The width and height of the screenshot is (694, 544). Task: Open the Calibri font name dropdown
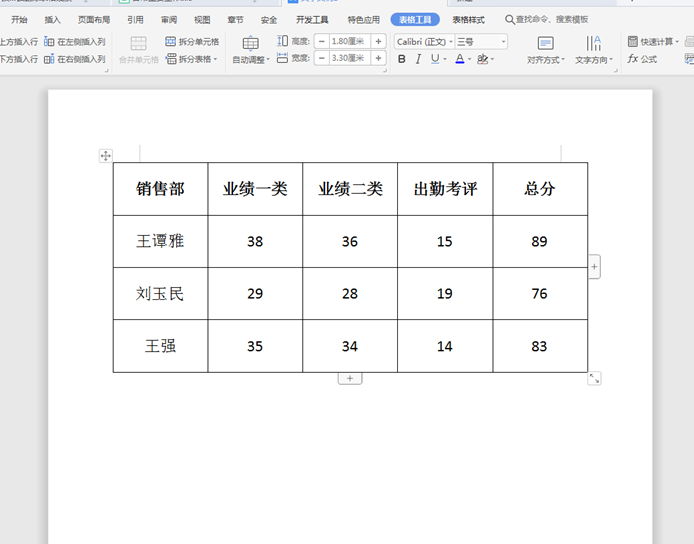(451, 42)
